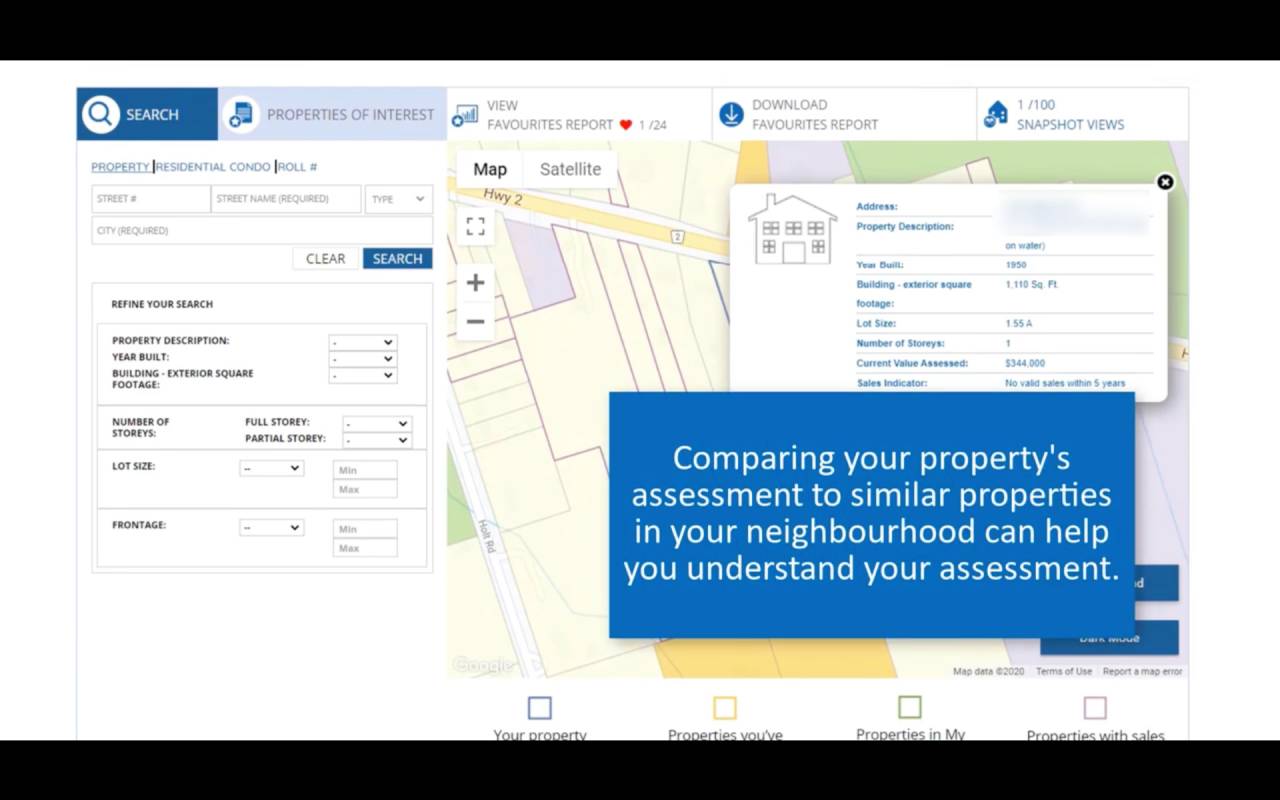Click the View Favourites Report chart icon

465,115
